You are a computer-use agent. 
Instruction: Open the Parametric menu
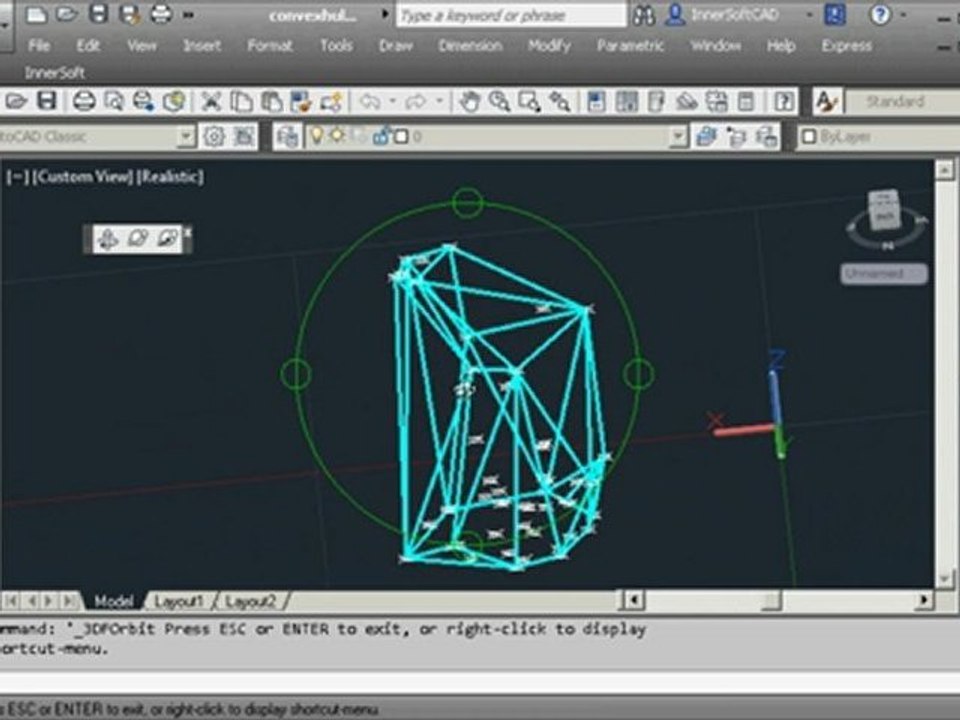click(x=630, y=46)
